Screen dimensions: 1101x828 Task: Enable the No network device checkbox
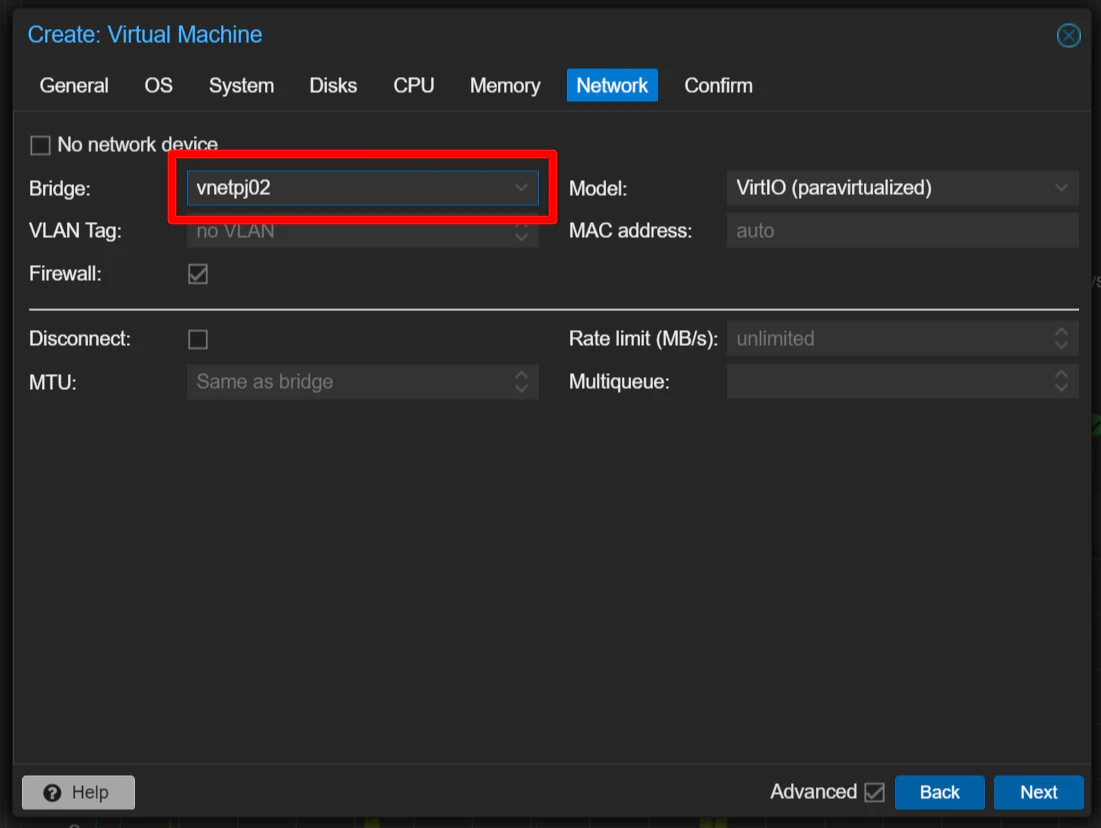(40, 145)
